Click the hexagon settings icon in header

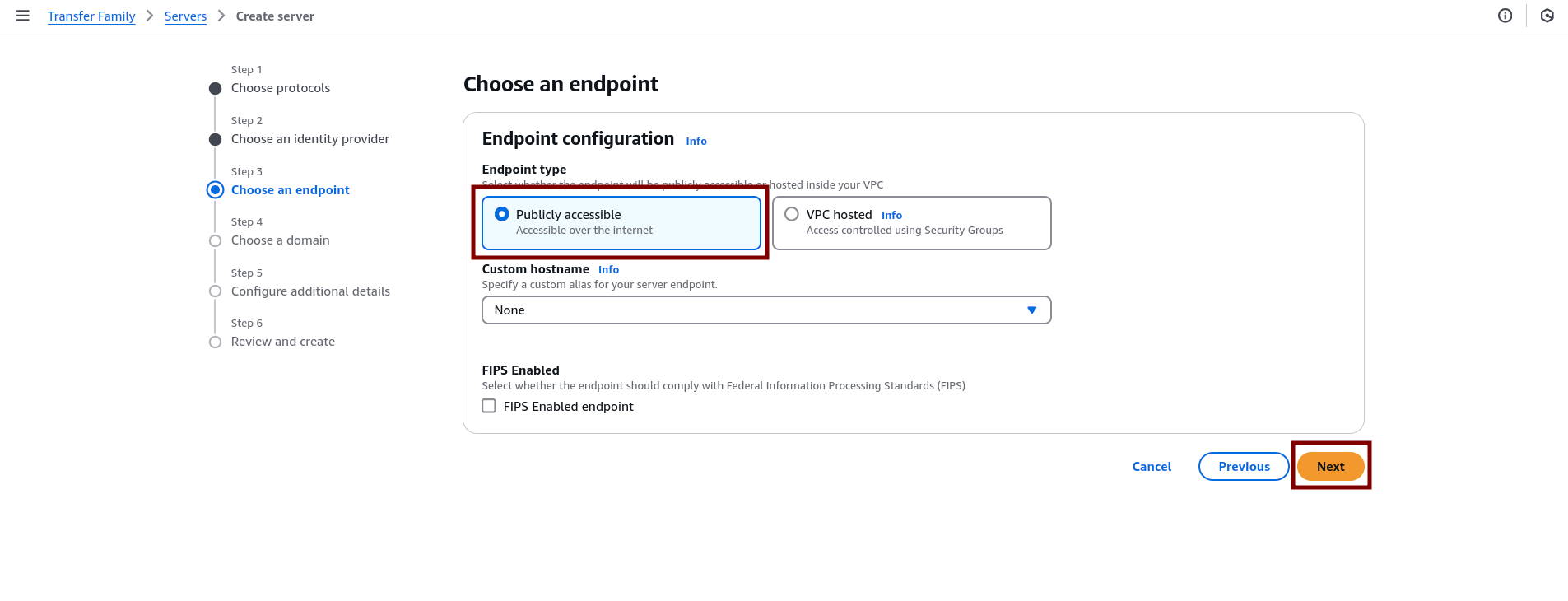(1547, 16)
